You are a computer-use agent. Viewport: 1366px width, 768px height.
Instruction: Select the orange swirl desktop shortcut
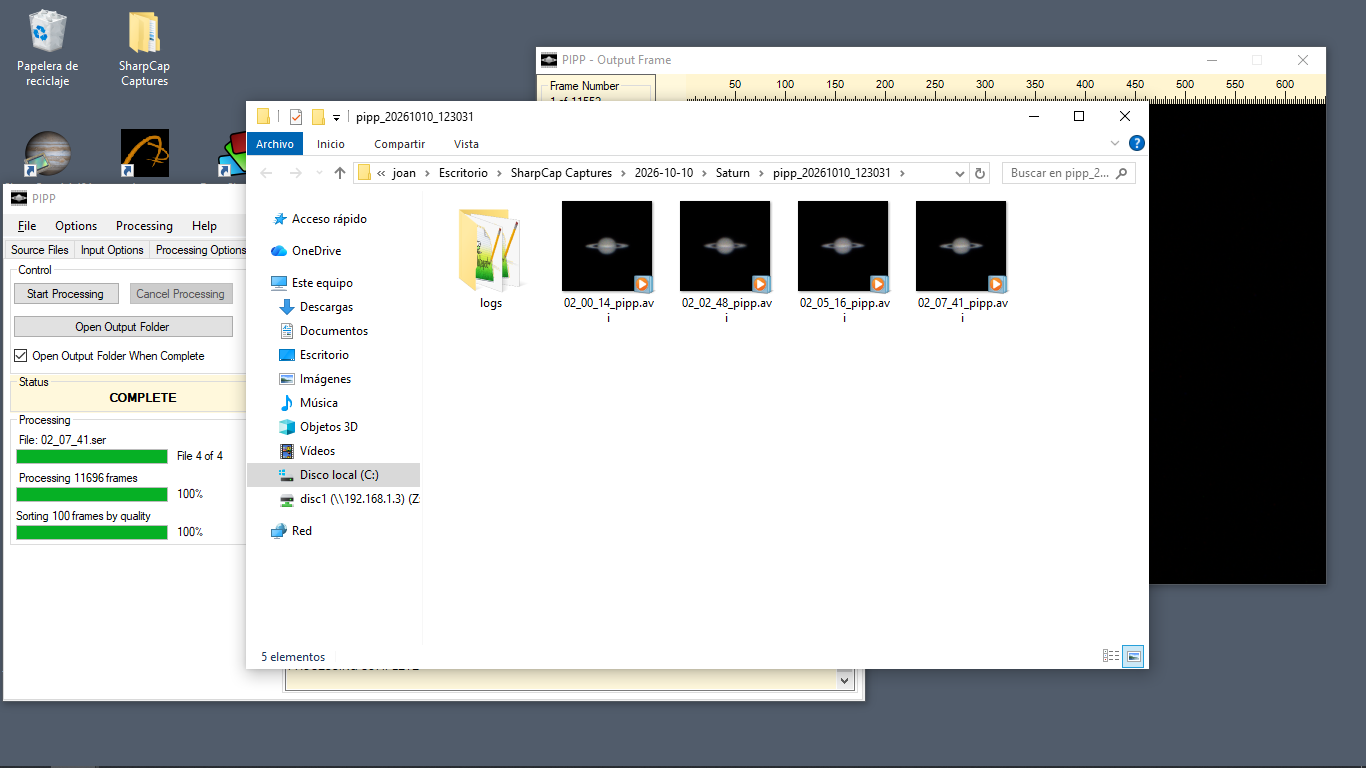145,155
